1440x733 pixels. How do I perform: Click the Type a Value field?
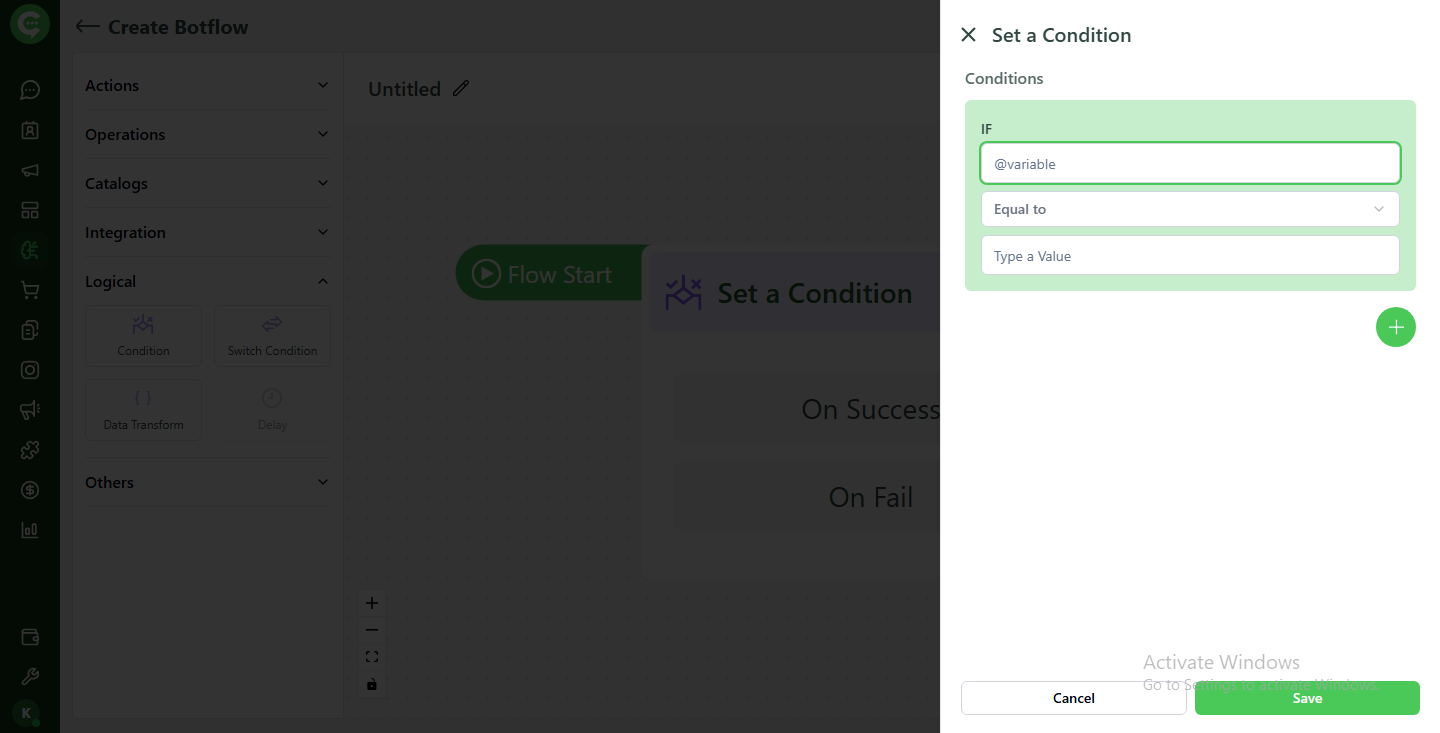point(1190,255)
